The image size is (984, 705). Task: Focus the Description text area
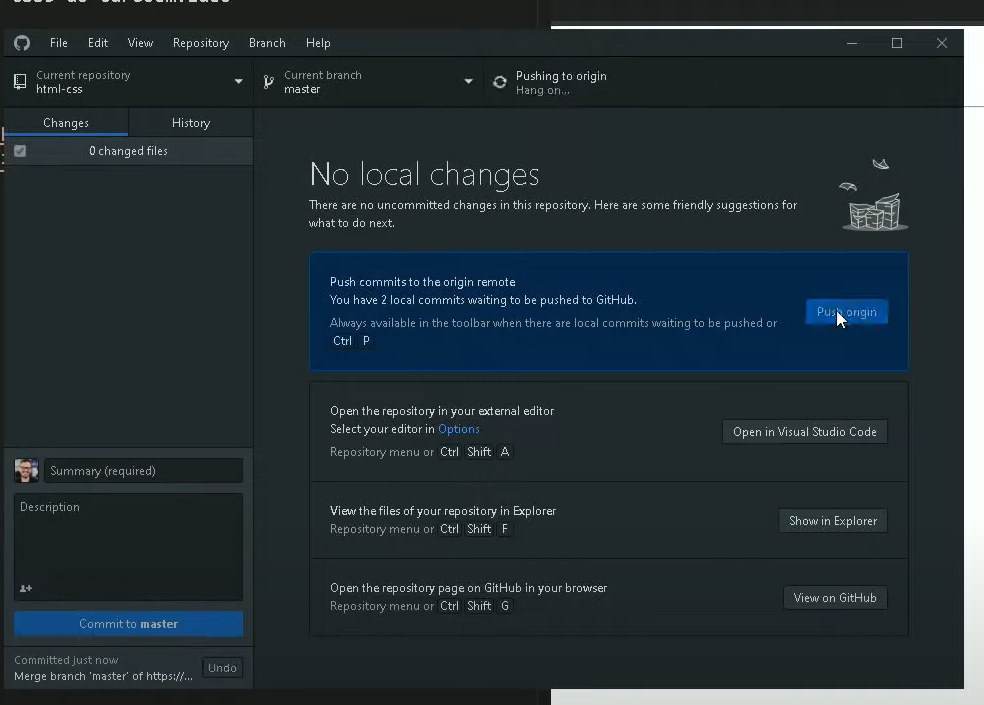(129, 547)
